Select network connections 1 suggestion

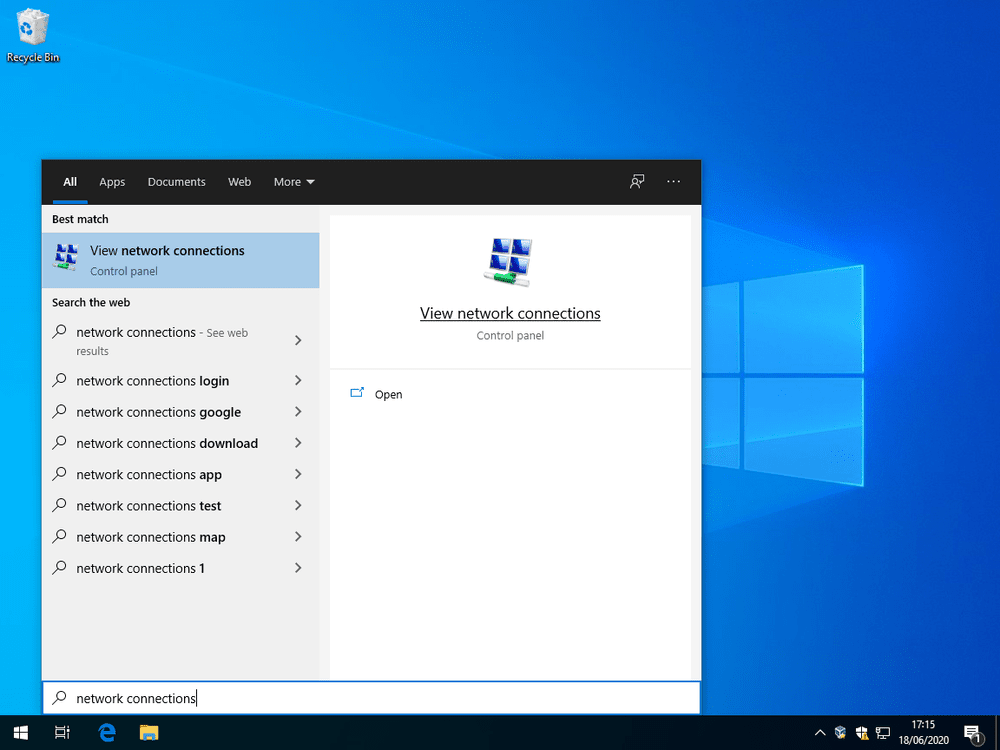(180, 568)
